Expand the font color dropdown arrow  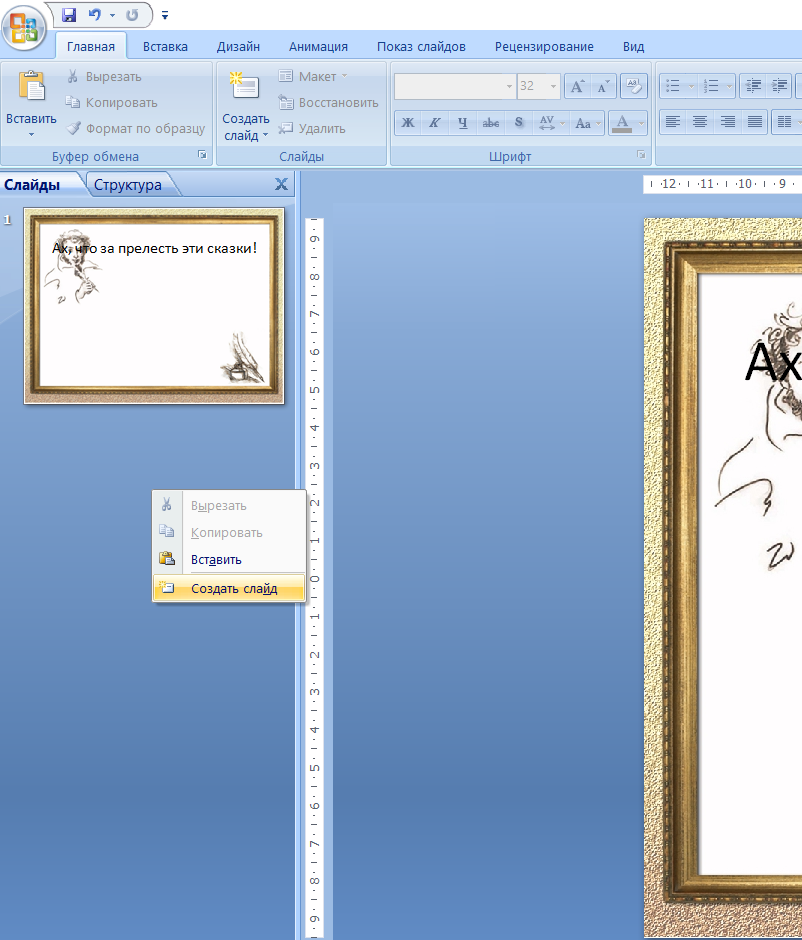pyautogui.click(x=641, y=123)
